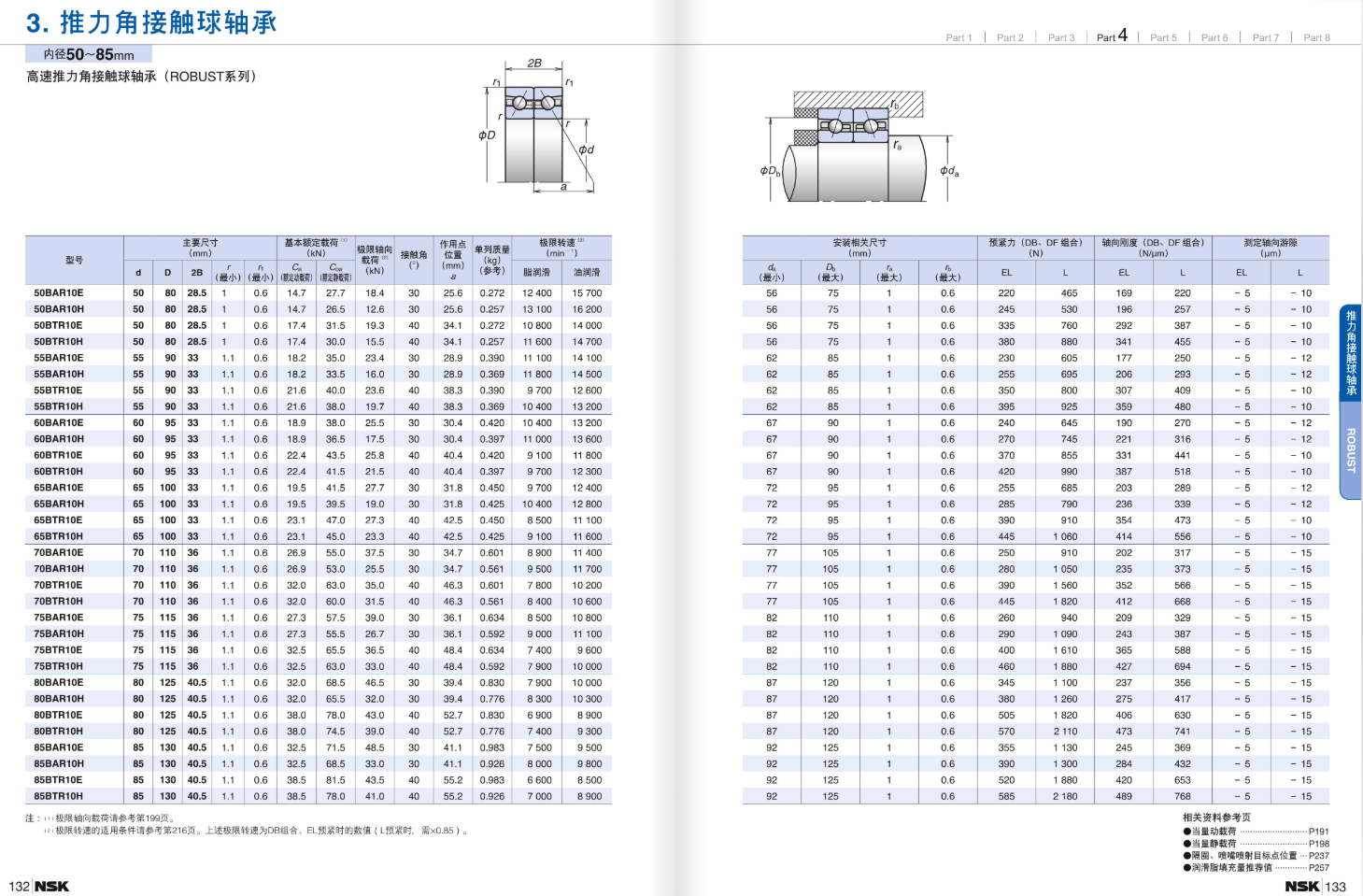Open the Part 6 tab
1363x896 pixels.
pos(1214,37)
